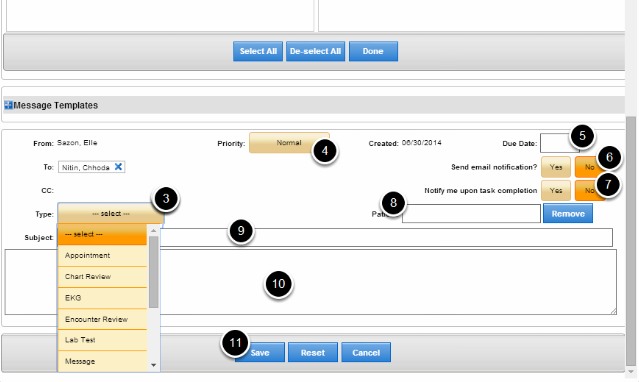Remove recipient Nitin, Chhoda with X icon
Viewport: 639px width, 382px height.
[118, 167]
